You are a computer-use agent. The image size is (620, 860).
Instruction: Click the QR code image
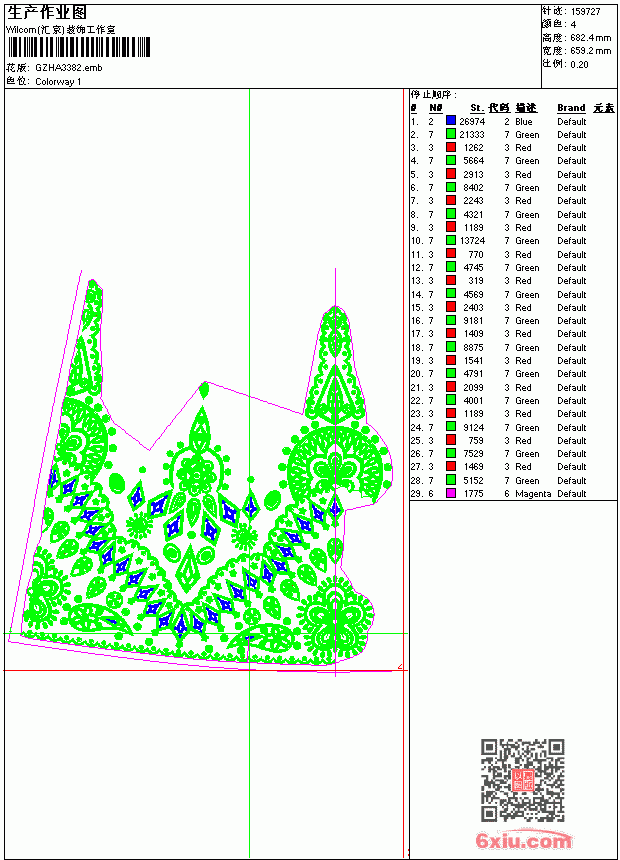coord(523,779)
